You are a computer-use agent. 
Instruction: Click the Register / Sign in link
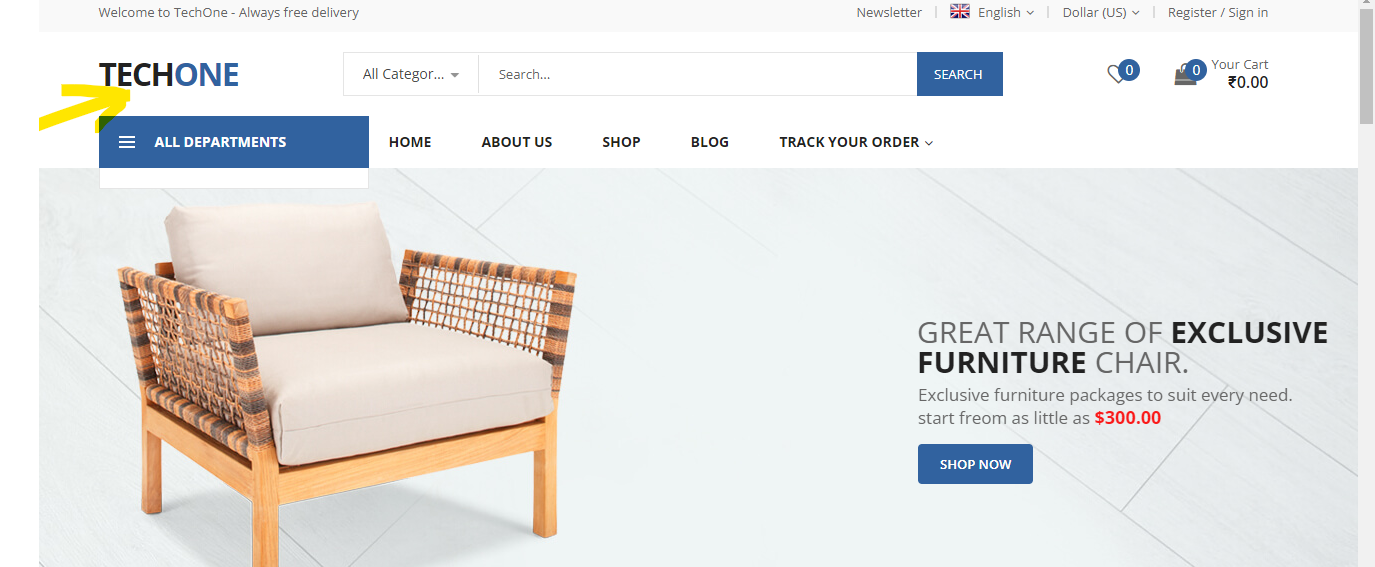[x=1218, y=12]
